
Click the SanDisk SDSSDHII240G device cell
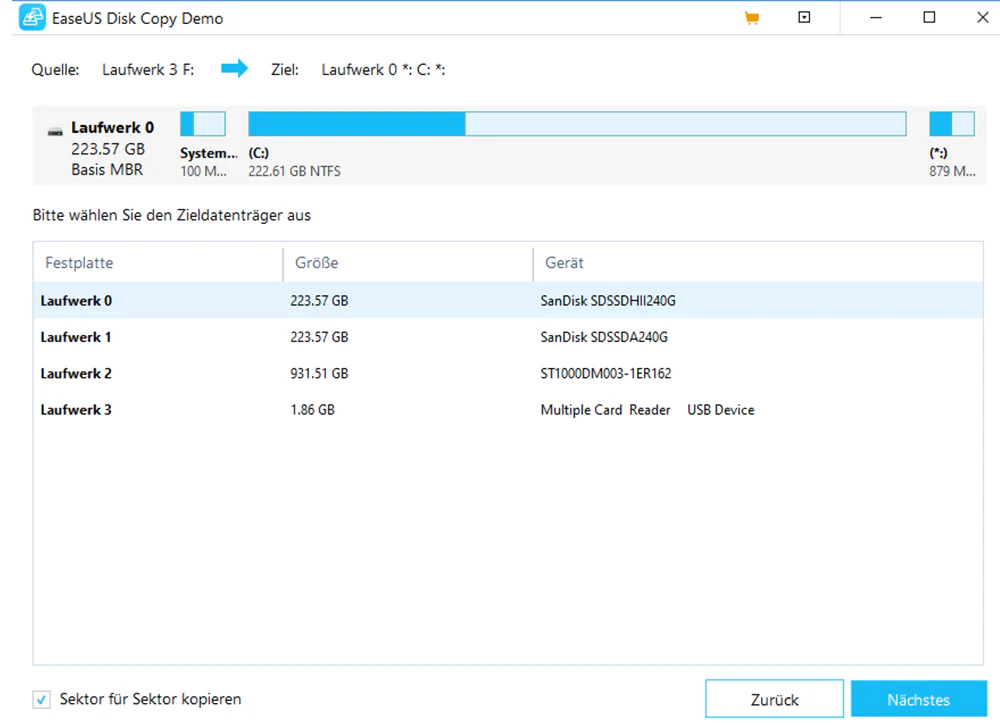pyautogui.click(x=608, y=300)
